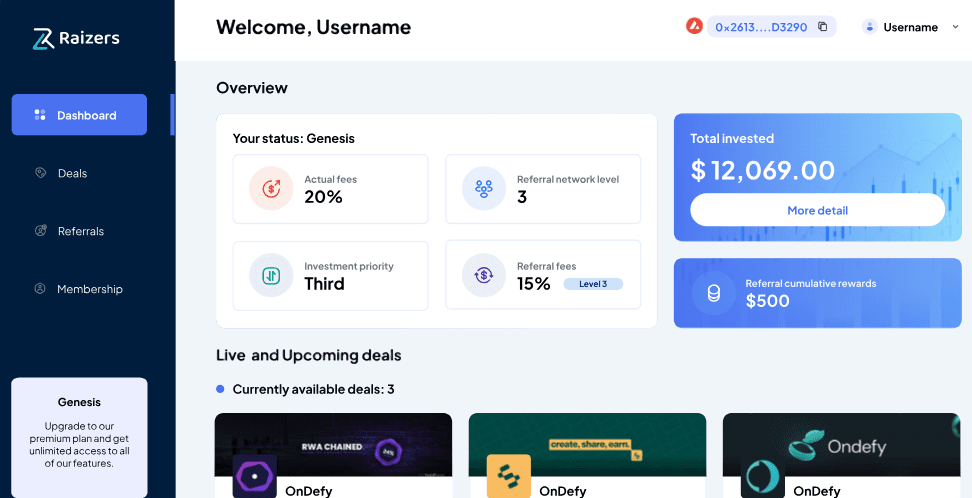Click the teal Ondefy deal logo
Screen dimensions: 972x498
762,476
